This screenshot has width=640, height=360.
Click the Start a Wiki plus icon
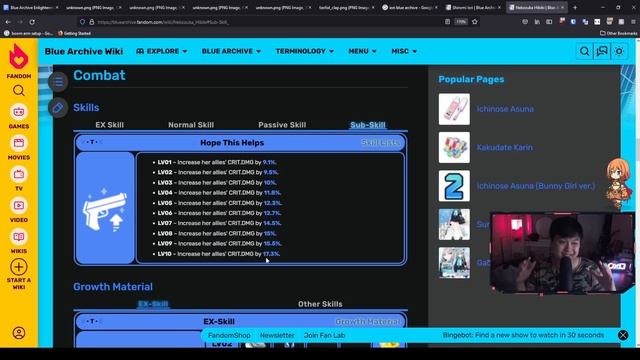[19, 267]
